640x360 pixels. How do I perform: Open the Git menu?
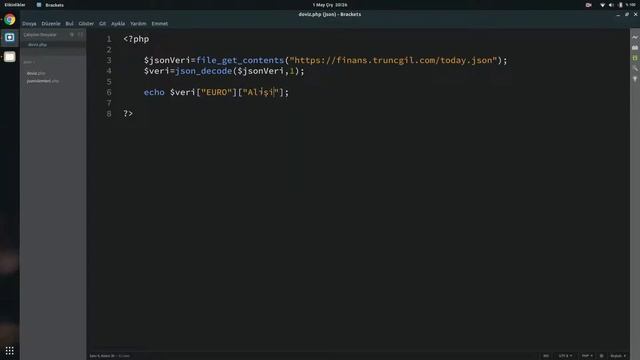[102, 24]
